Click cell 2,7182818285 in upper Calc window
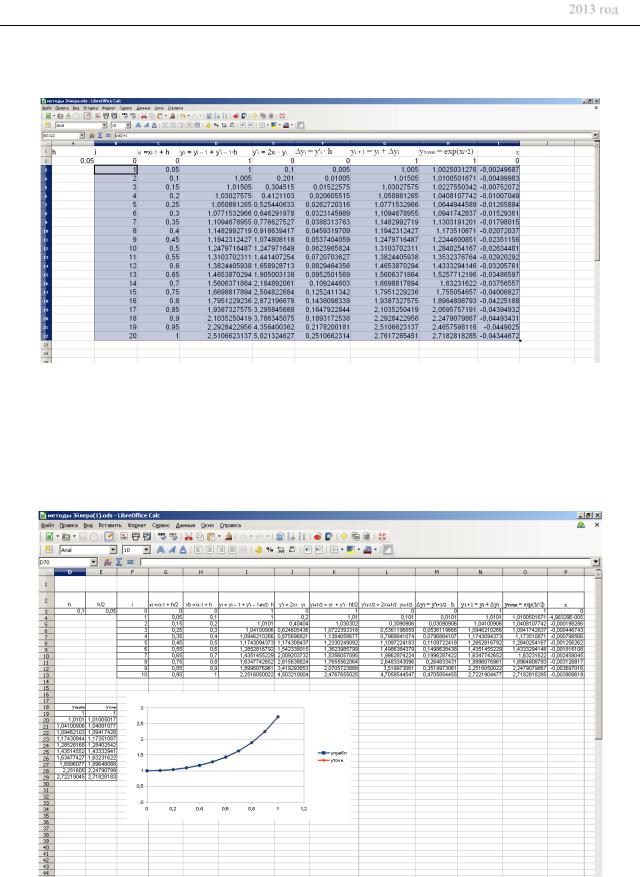Screen dimensions: 640x877 (x=454, y=336)
